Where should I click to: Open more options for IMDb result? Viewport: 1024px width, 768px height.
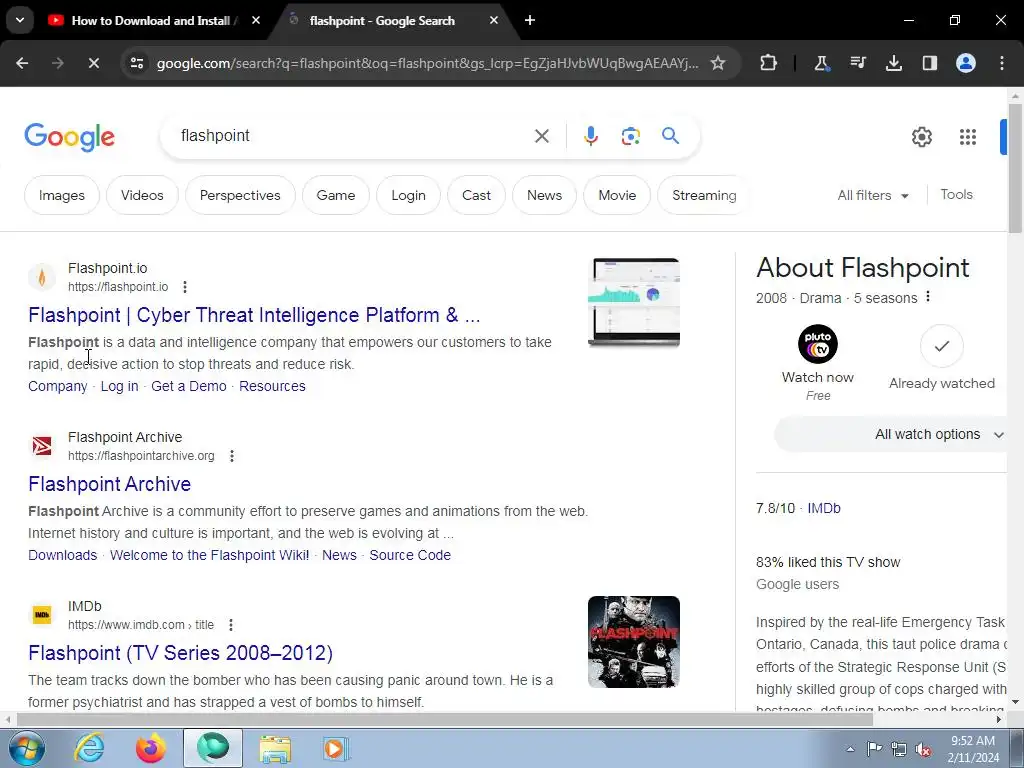click(231, 625)
